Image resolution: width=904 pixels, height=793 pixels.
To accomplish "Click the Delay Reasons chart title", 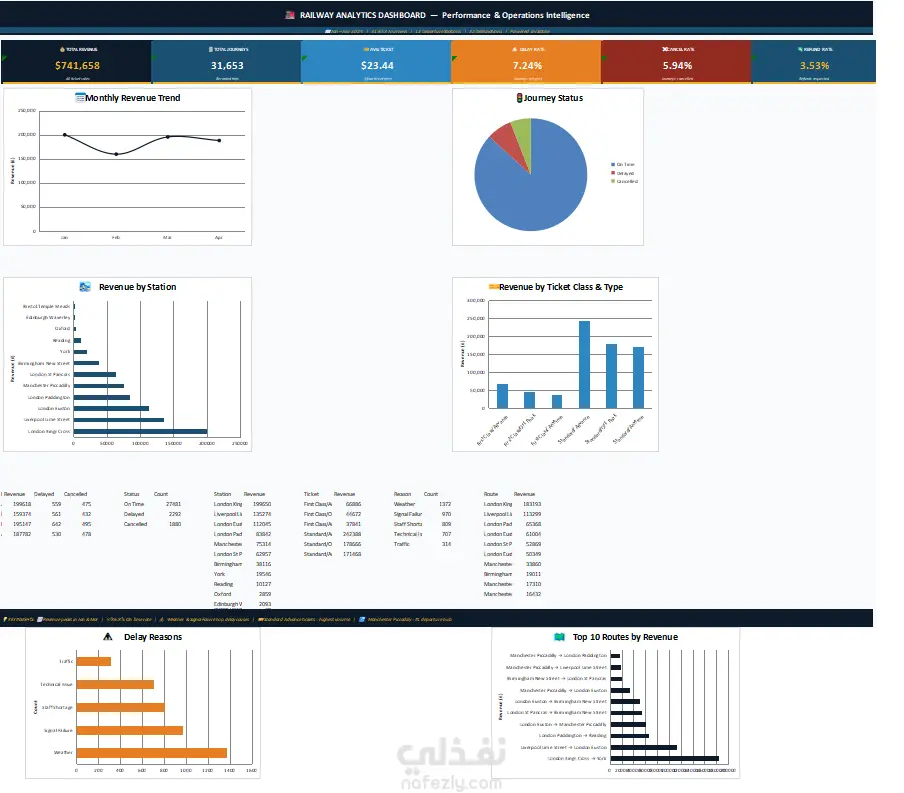I will point(153,637).
